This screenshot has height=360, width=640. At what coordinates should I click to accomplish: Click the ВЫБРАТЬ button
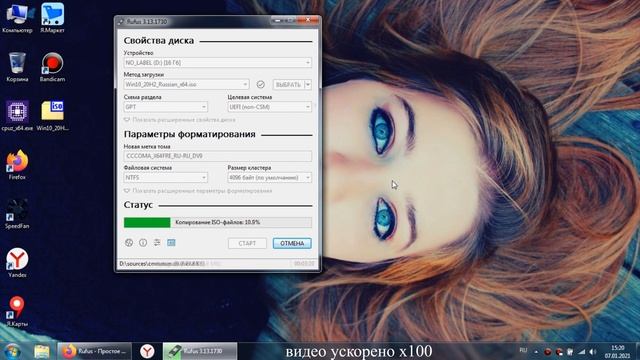click(288, 84)
